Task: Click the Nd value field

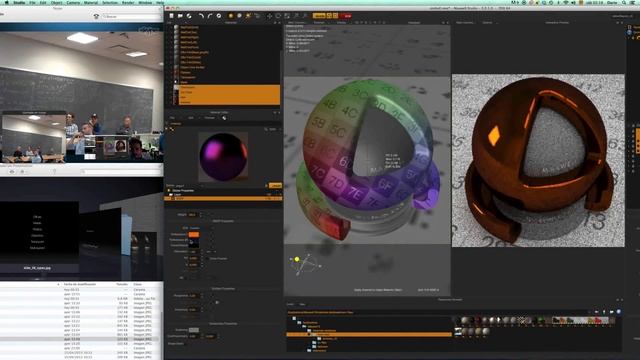Action: pos(194,258)
